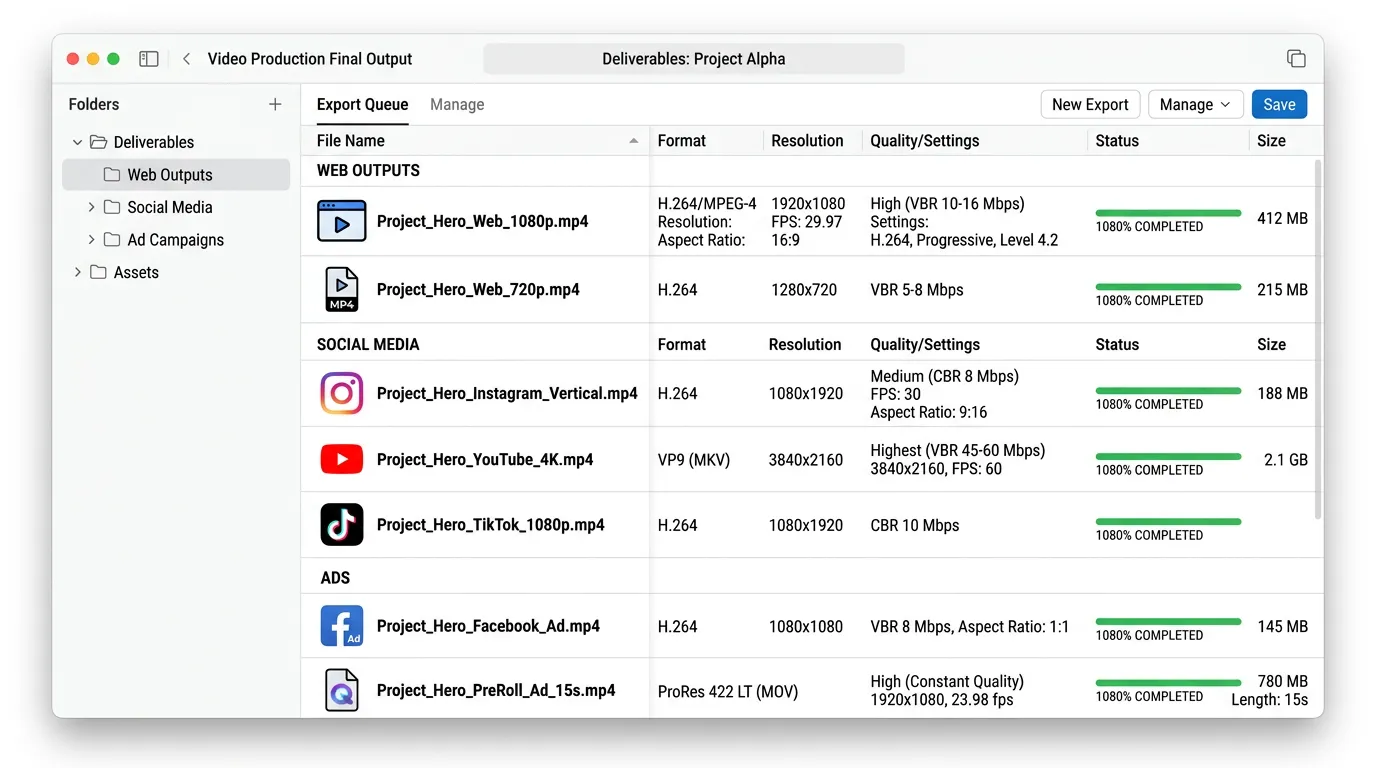Select file Project_Hero_Web_720p.mp4

point(478,289)
